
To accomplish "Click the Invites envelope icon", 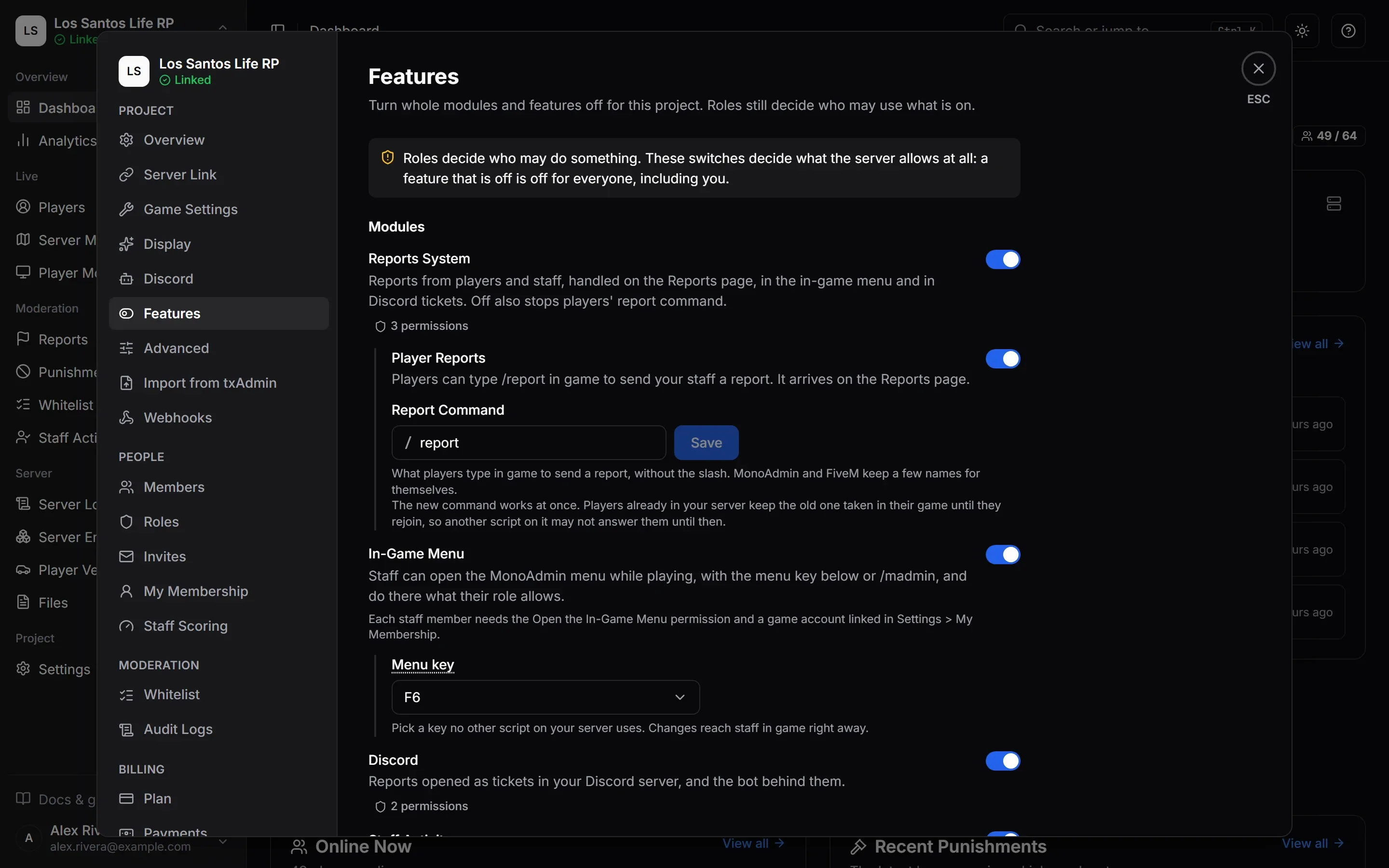I will click(x=126, y=557).
